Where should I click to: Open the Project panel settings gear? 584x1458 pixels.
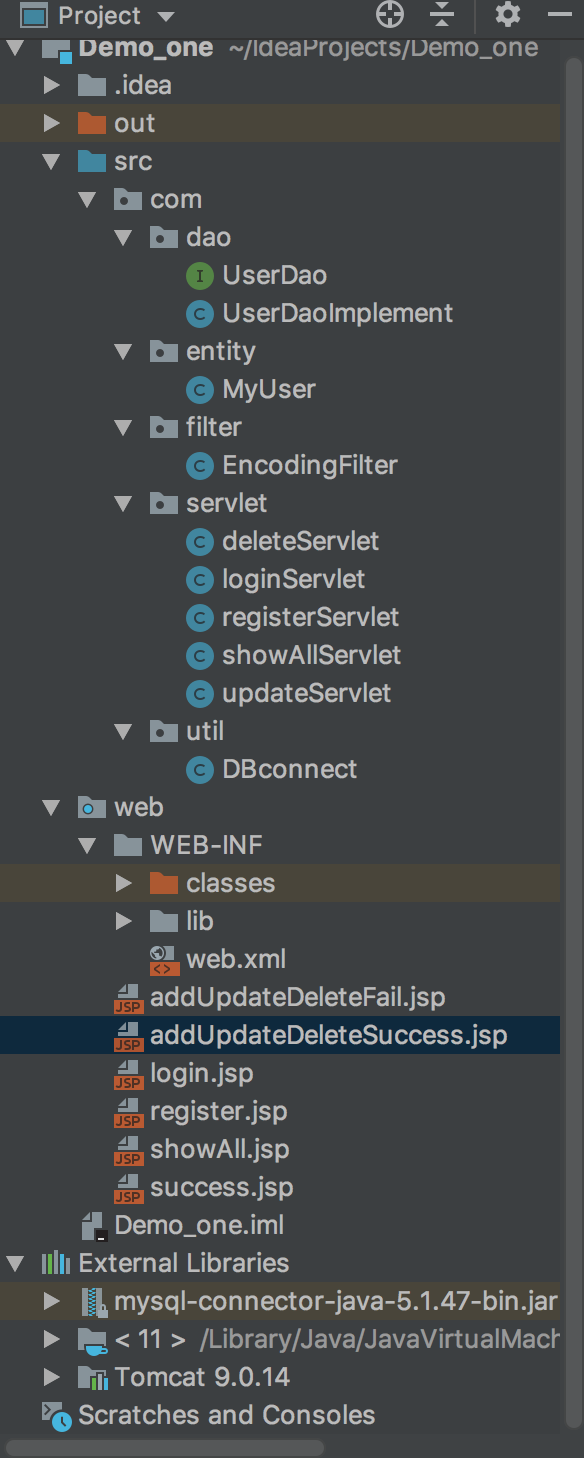[508, 15]
